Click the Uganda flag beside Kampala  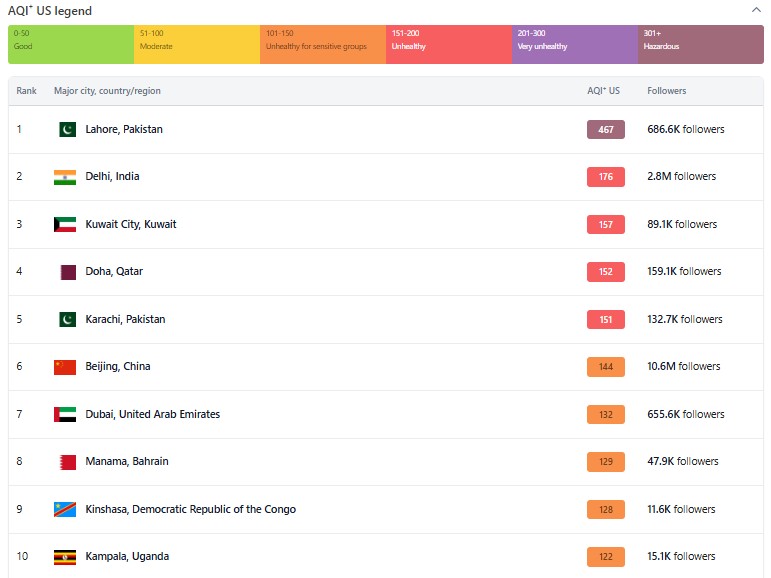point(65,557)
